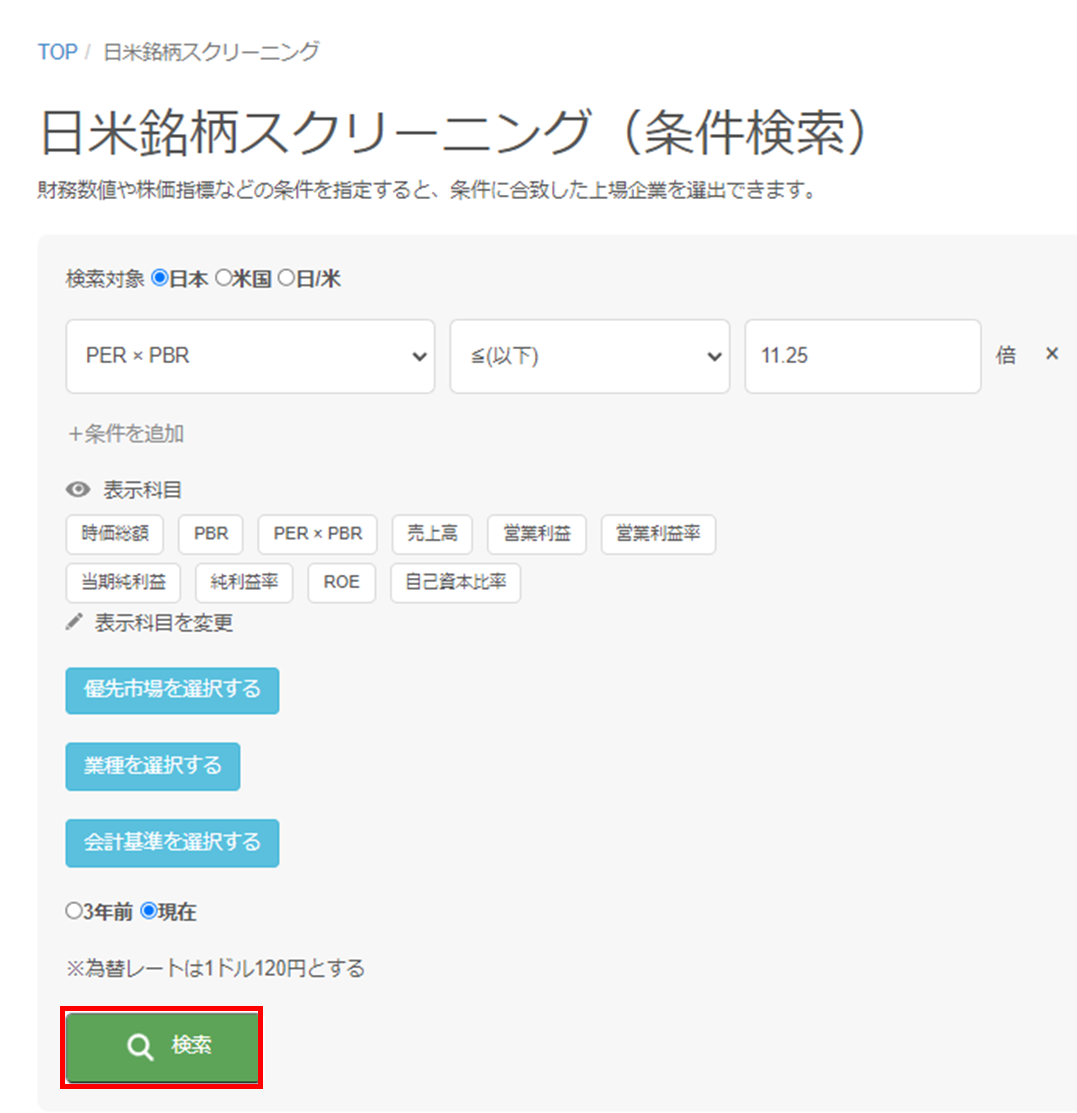
Task: Click the PER × PBR display item tag
Action: [317, 534]
